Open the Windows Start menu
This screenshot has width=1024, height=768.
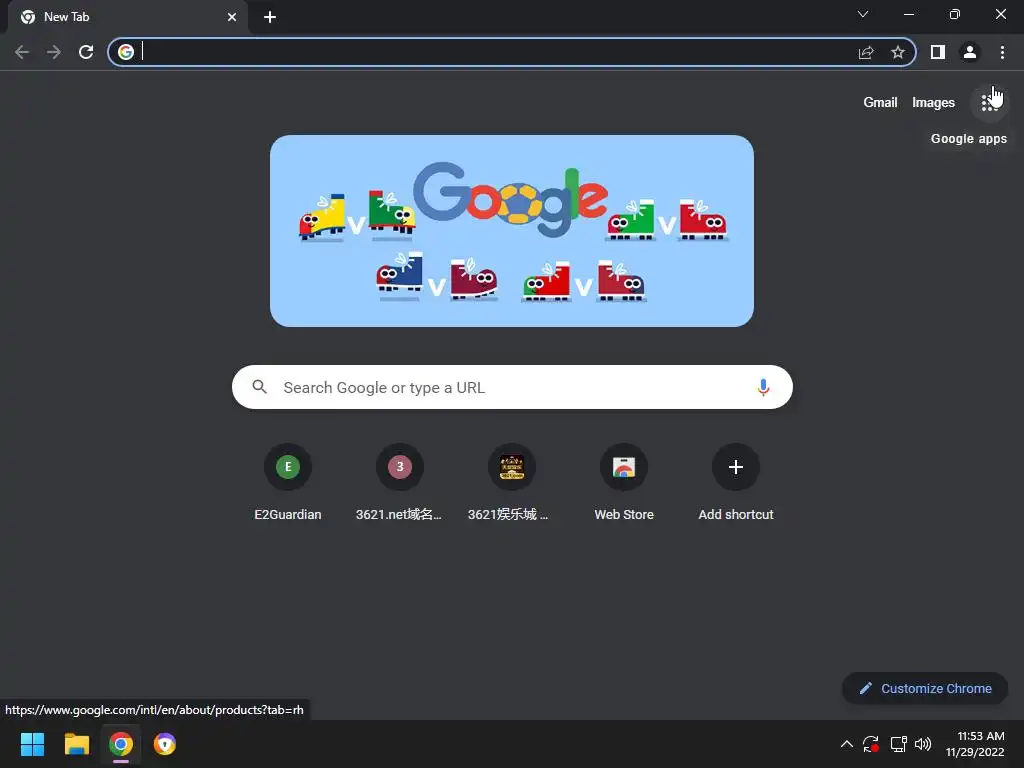click(32, 744)
